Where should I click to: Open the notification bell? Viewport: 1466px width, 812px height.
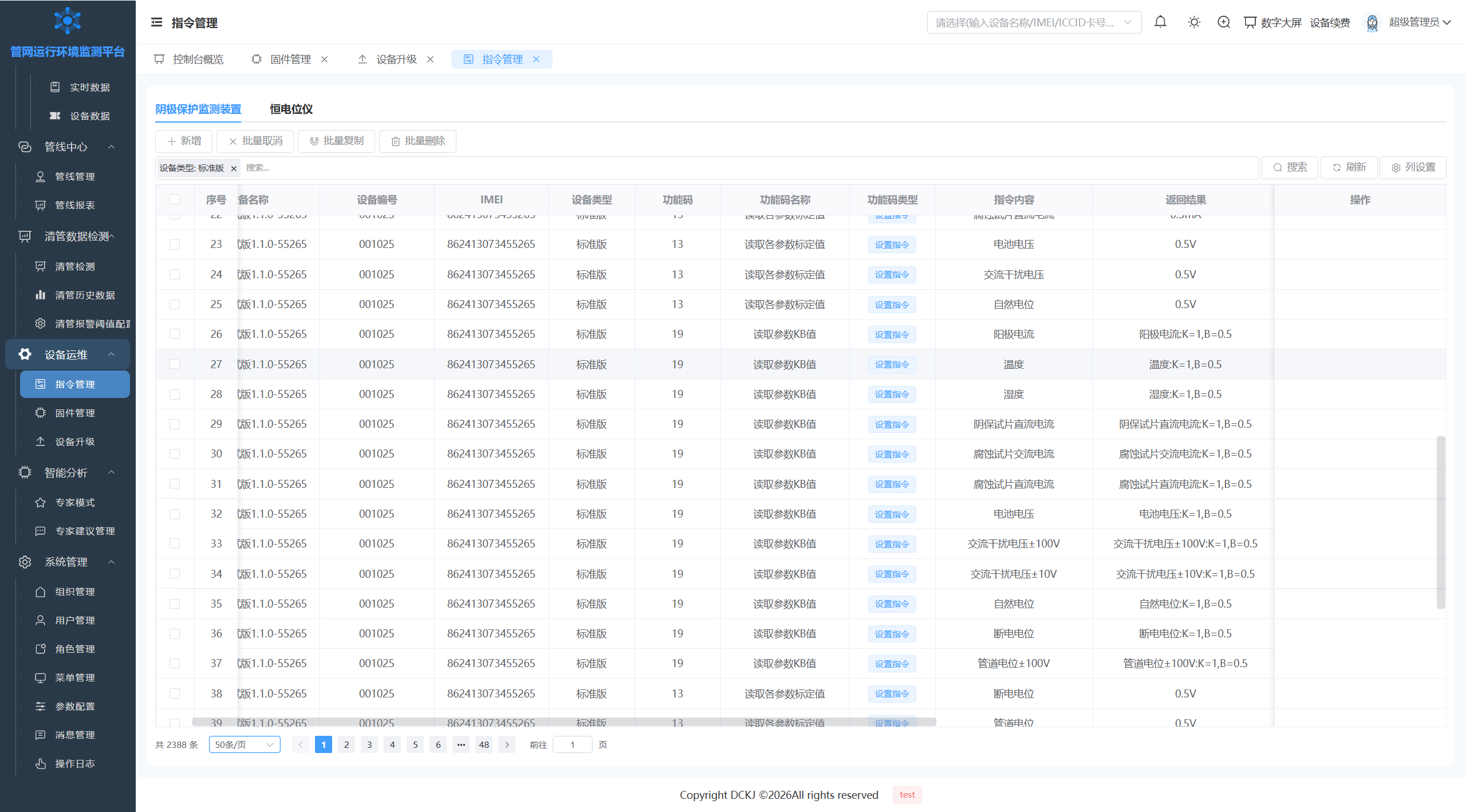click(x=1160, y=22)
